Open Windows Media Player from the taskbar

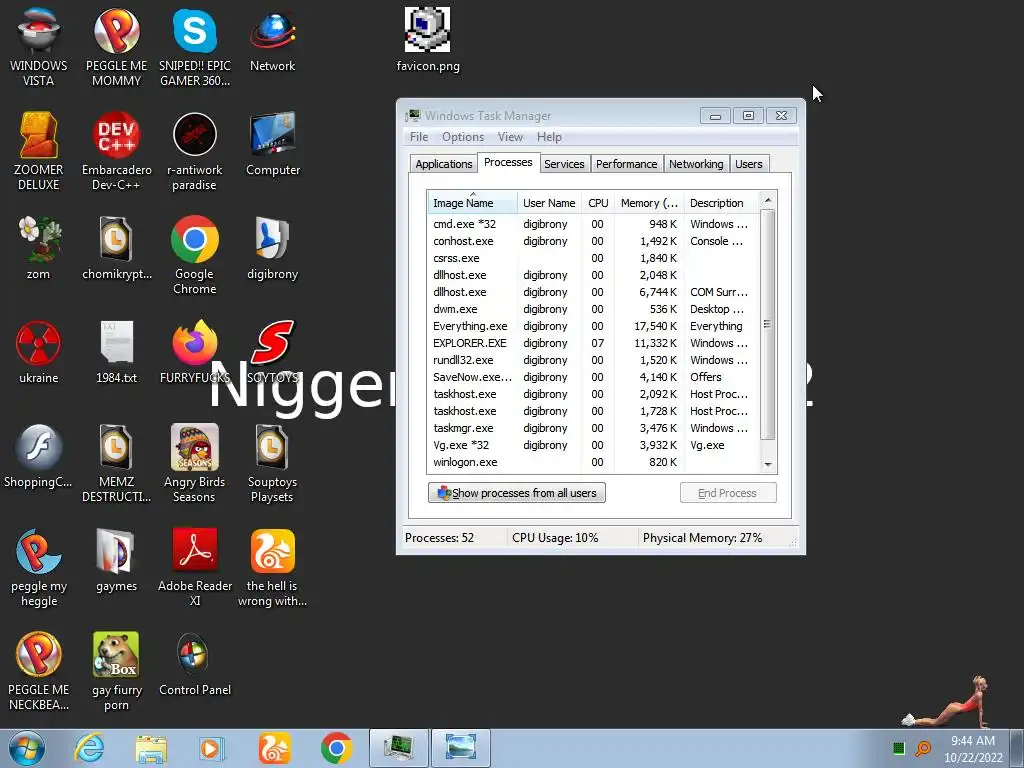pos(211,748)
